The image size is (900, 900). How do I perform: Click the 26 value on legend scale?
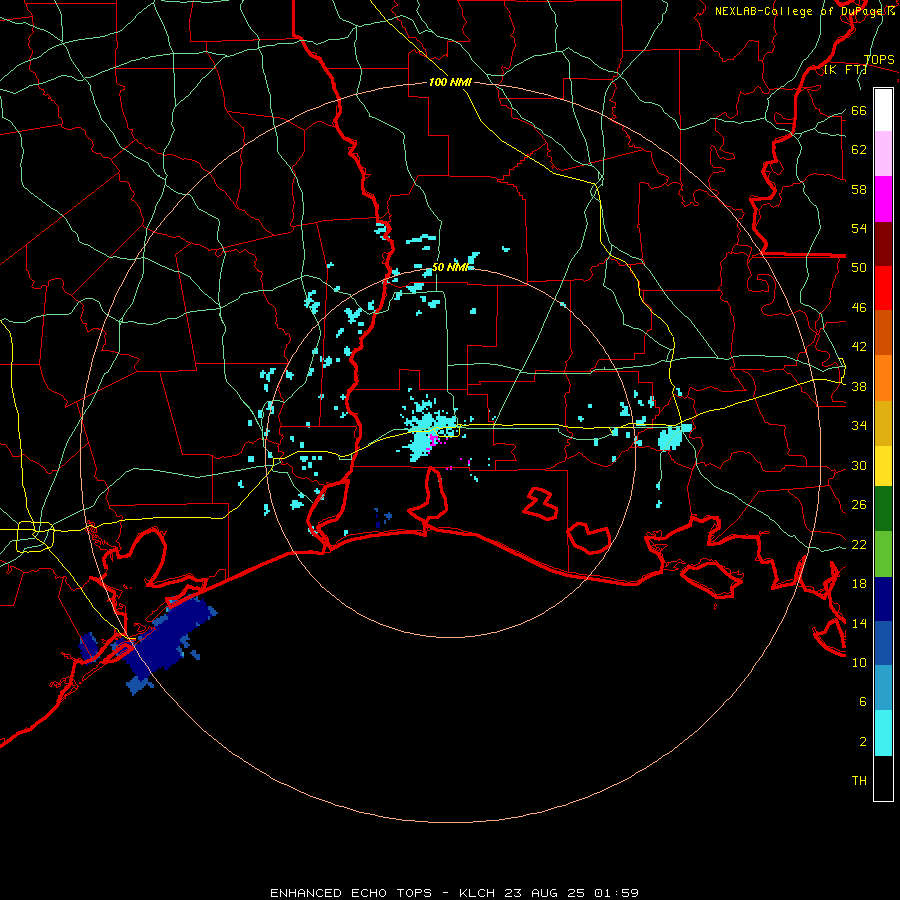click(x=859, y=505)
